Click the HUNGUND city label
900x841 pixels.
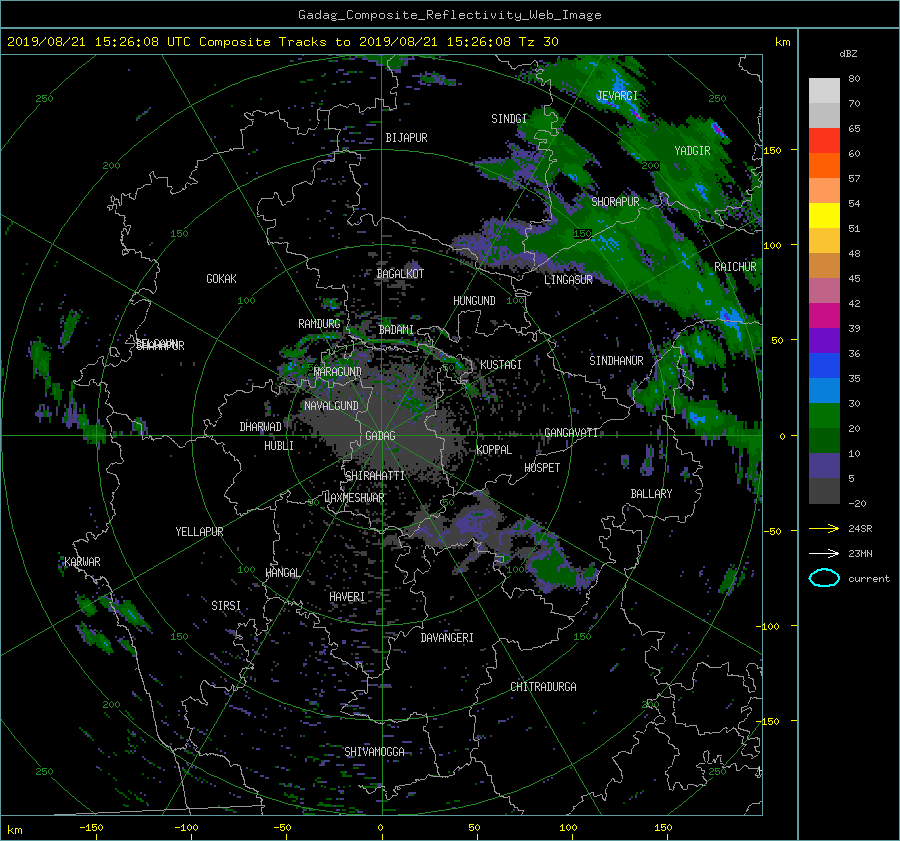coord(474,301)
